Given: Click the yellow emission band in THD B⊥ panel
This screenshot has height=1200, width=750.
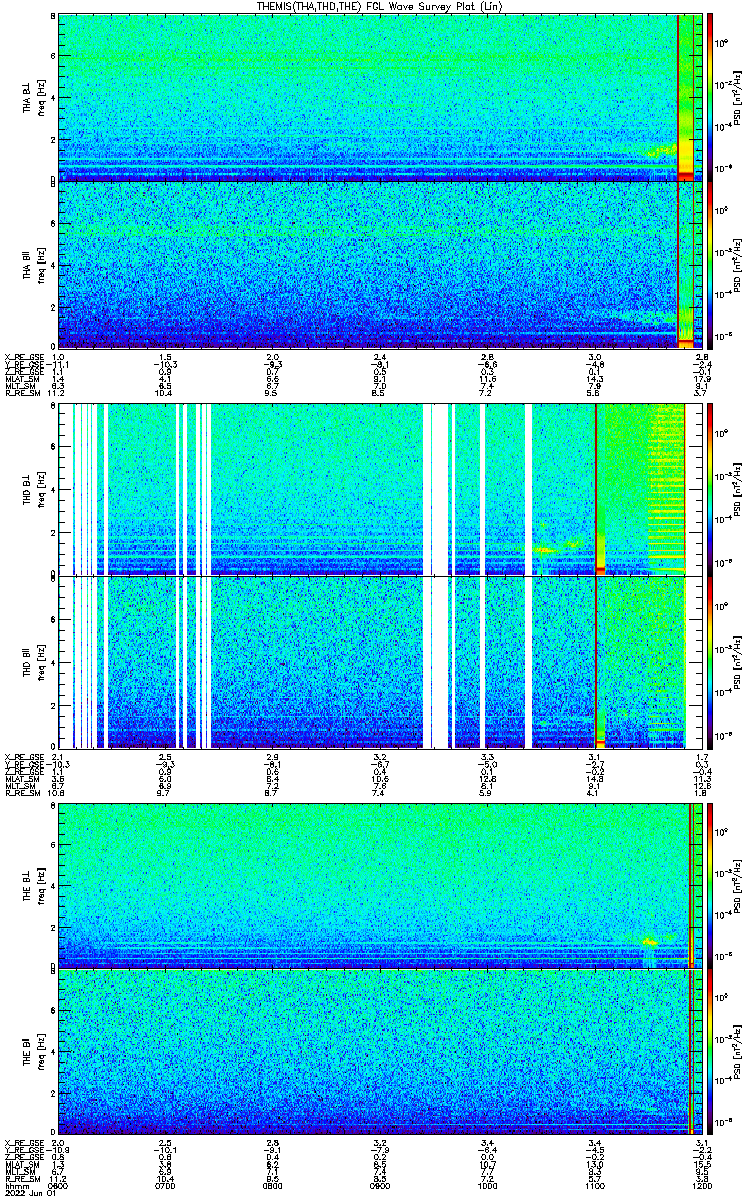Looking at the screenshot, I should point(545,549).
